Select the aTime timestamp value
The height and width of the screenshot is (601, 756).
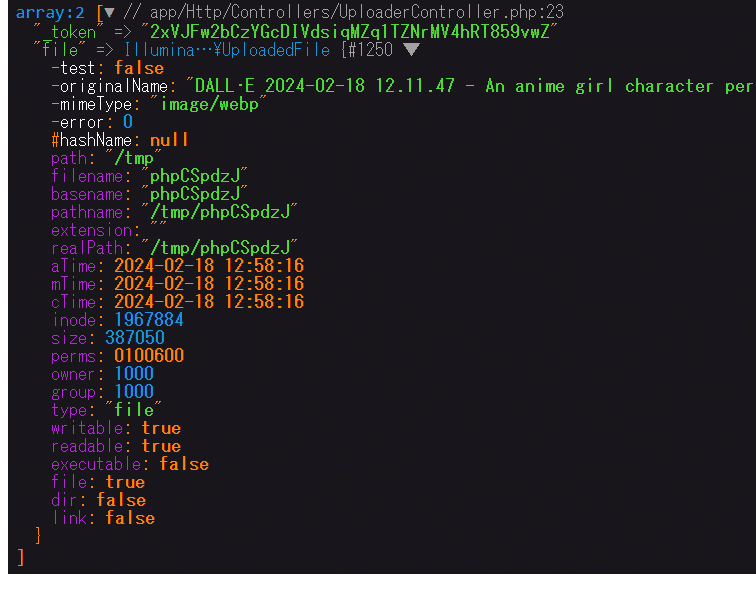[x=209, y=266]
